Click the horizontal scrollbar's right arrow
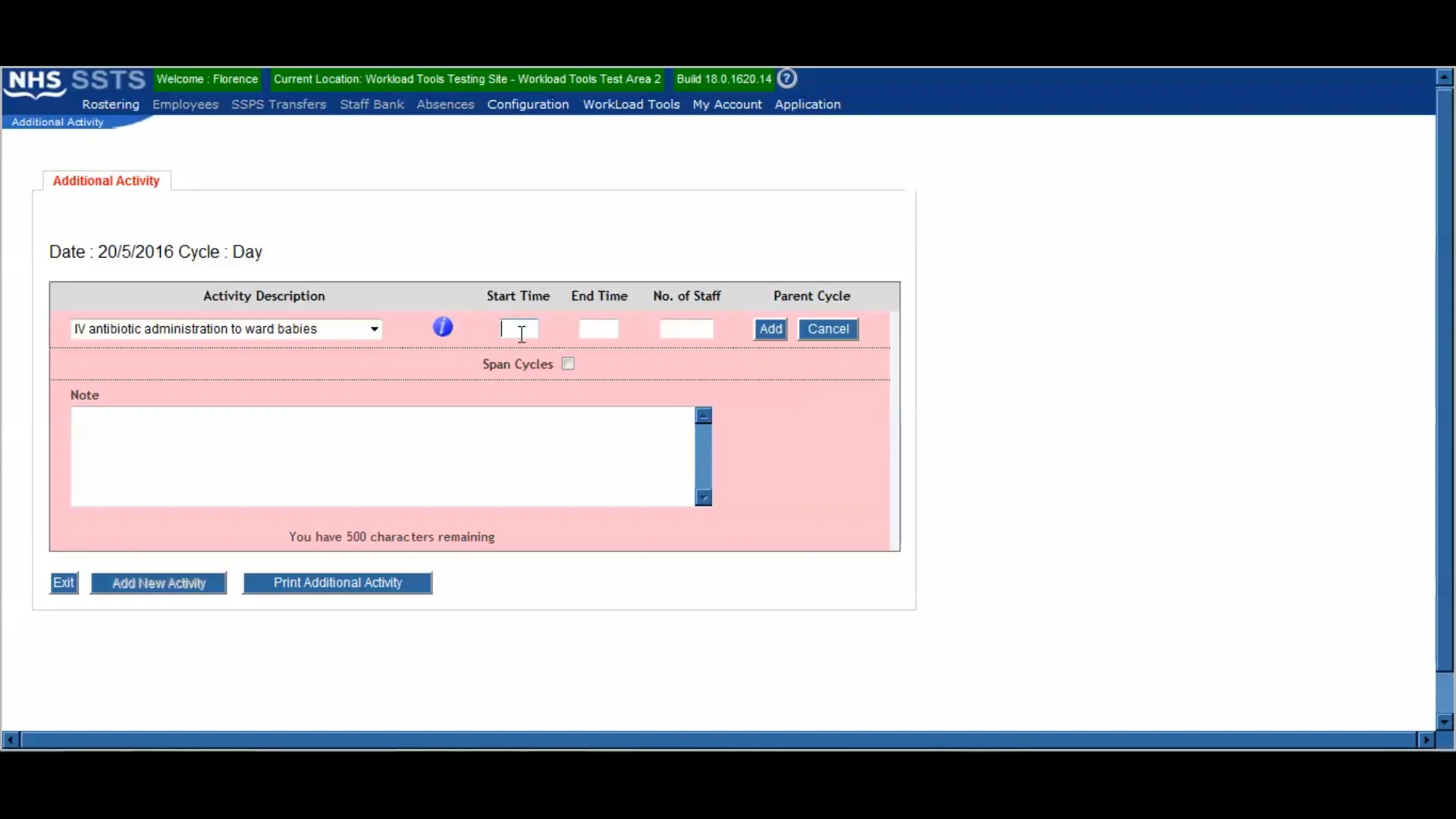The width and height of the screenshot is (1456, 819). [x=1426, y=740]
